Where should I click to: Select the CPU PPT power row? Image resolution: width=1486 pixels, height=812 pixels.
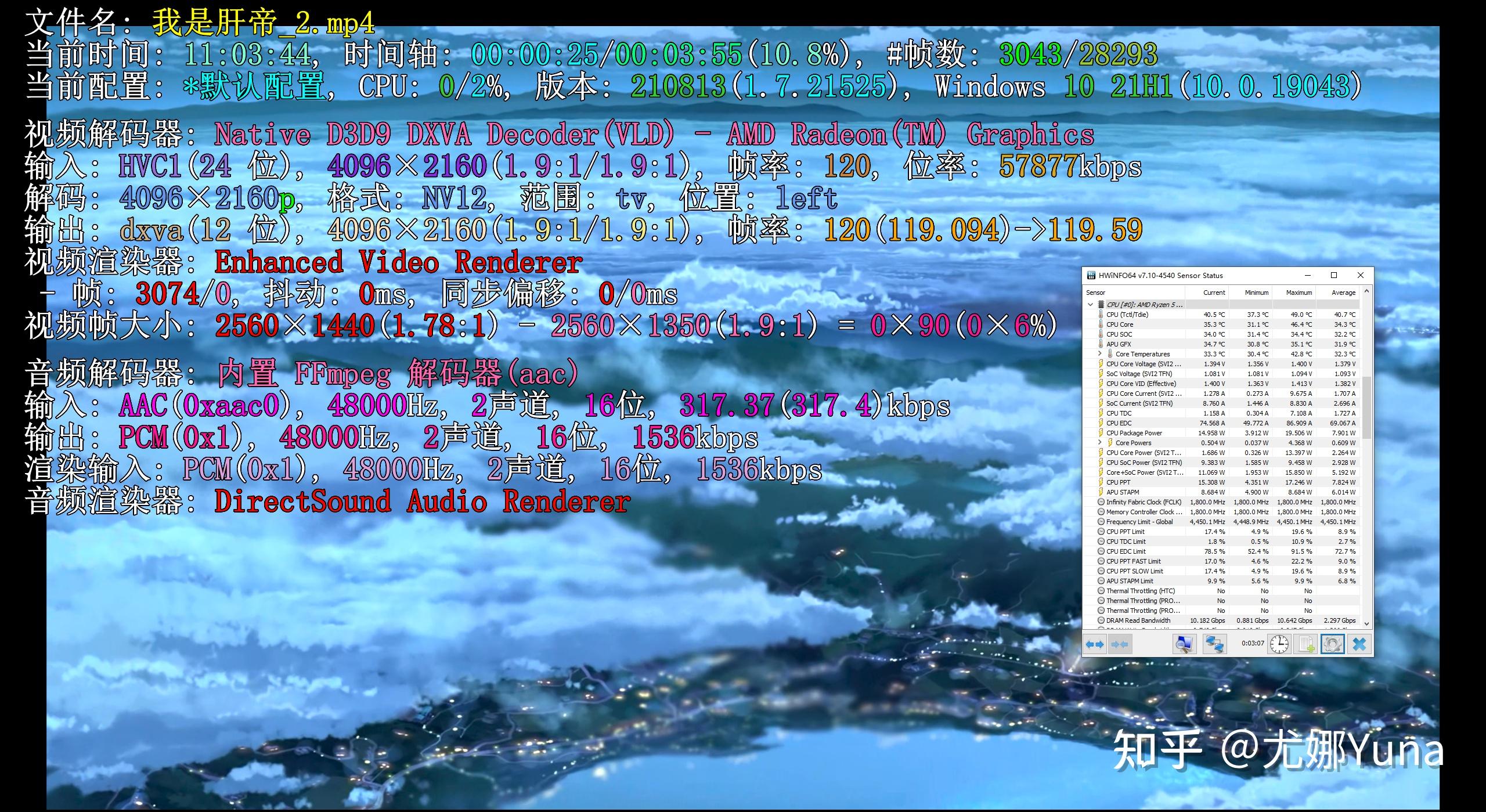(x=1221, y=482)
